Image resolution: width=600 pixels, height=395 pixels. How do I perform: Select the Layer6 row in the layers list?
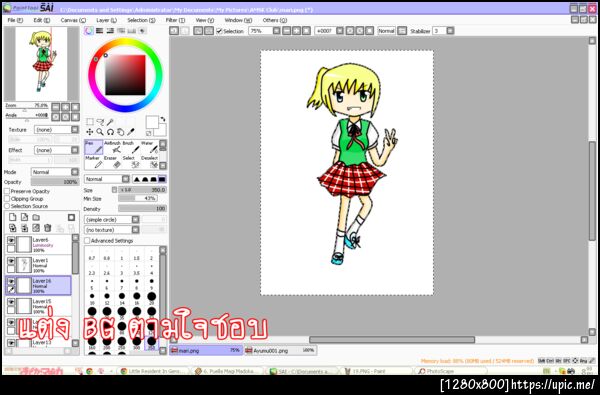[x=38, y=245]
